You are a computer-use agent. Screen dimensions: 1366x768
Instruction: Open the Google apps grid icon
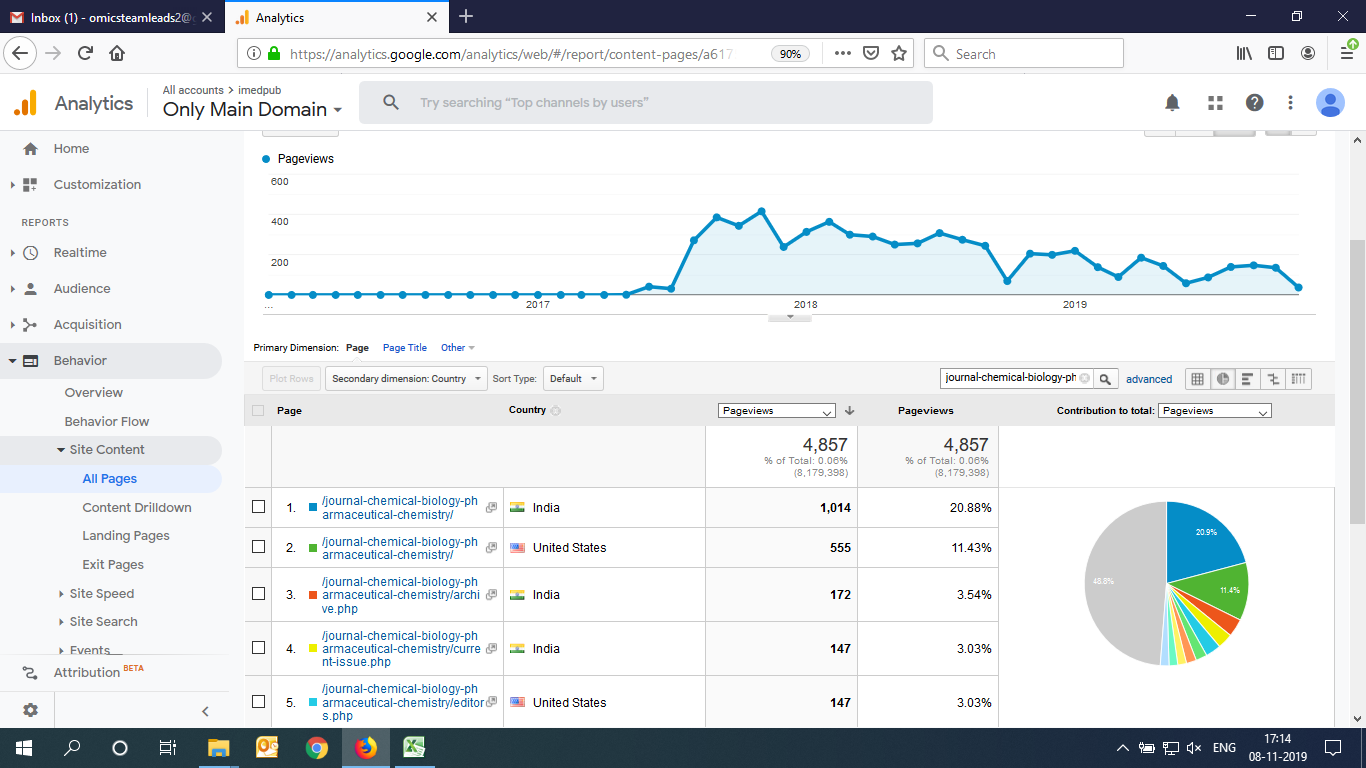[x=1215, y=103]
